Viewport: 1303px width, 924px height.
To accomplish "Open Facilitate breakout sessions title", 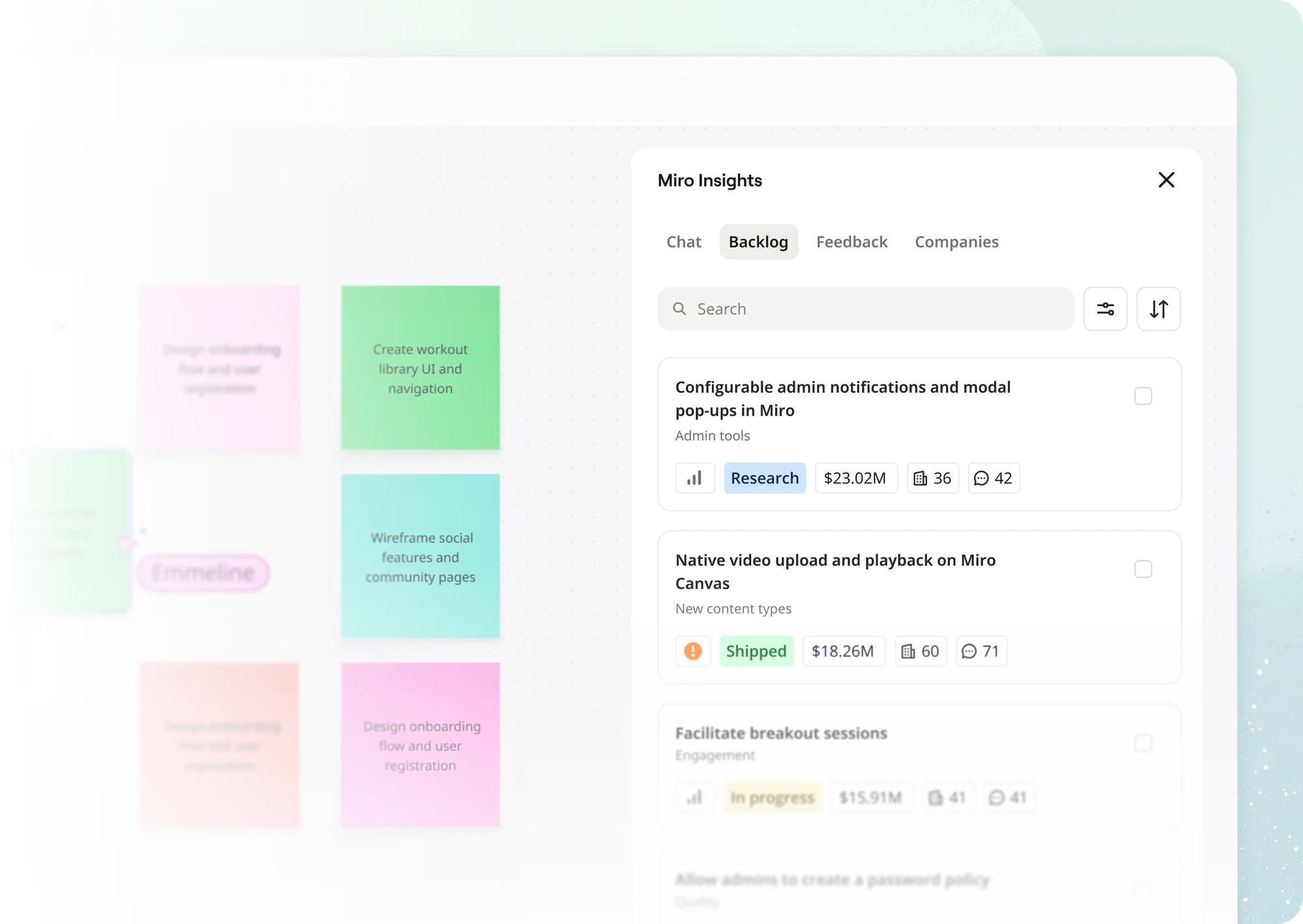I will pyautogui.click(x=781, y=733).
